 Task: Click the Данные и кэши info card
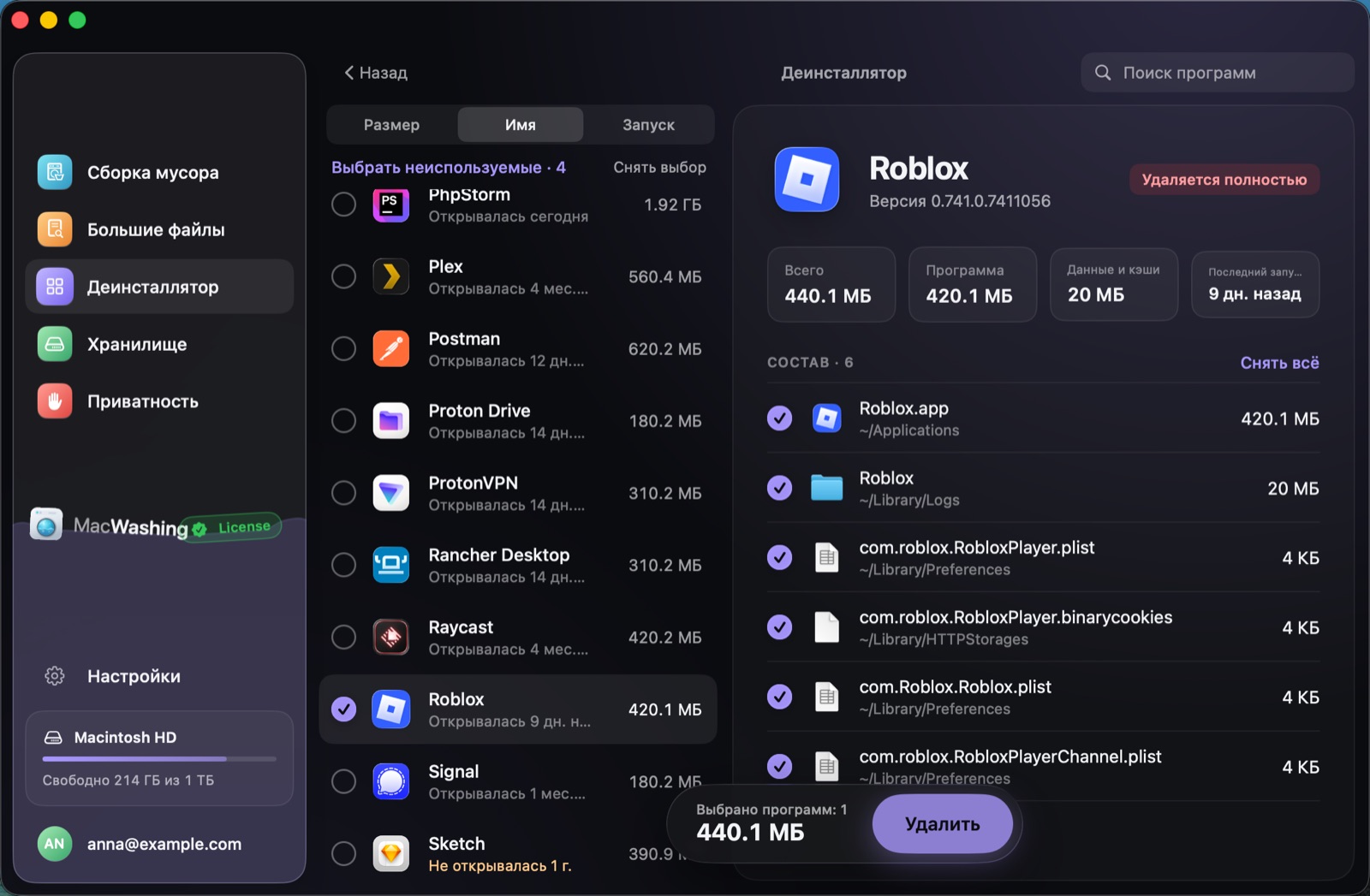1114,284
